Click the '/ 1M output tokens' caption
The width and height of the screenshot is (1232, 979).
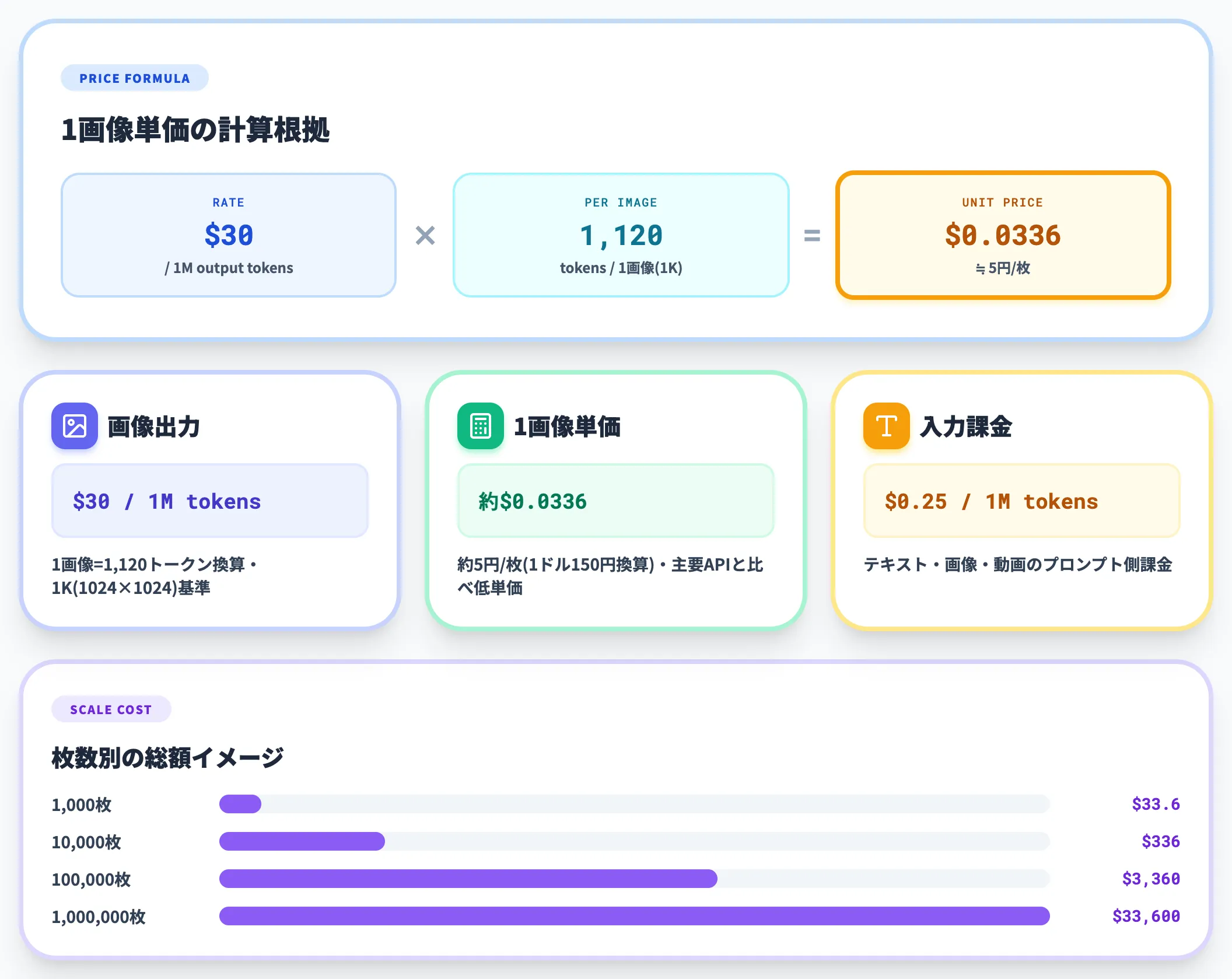tap(229, 268)
